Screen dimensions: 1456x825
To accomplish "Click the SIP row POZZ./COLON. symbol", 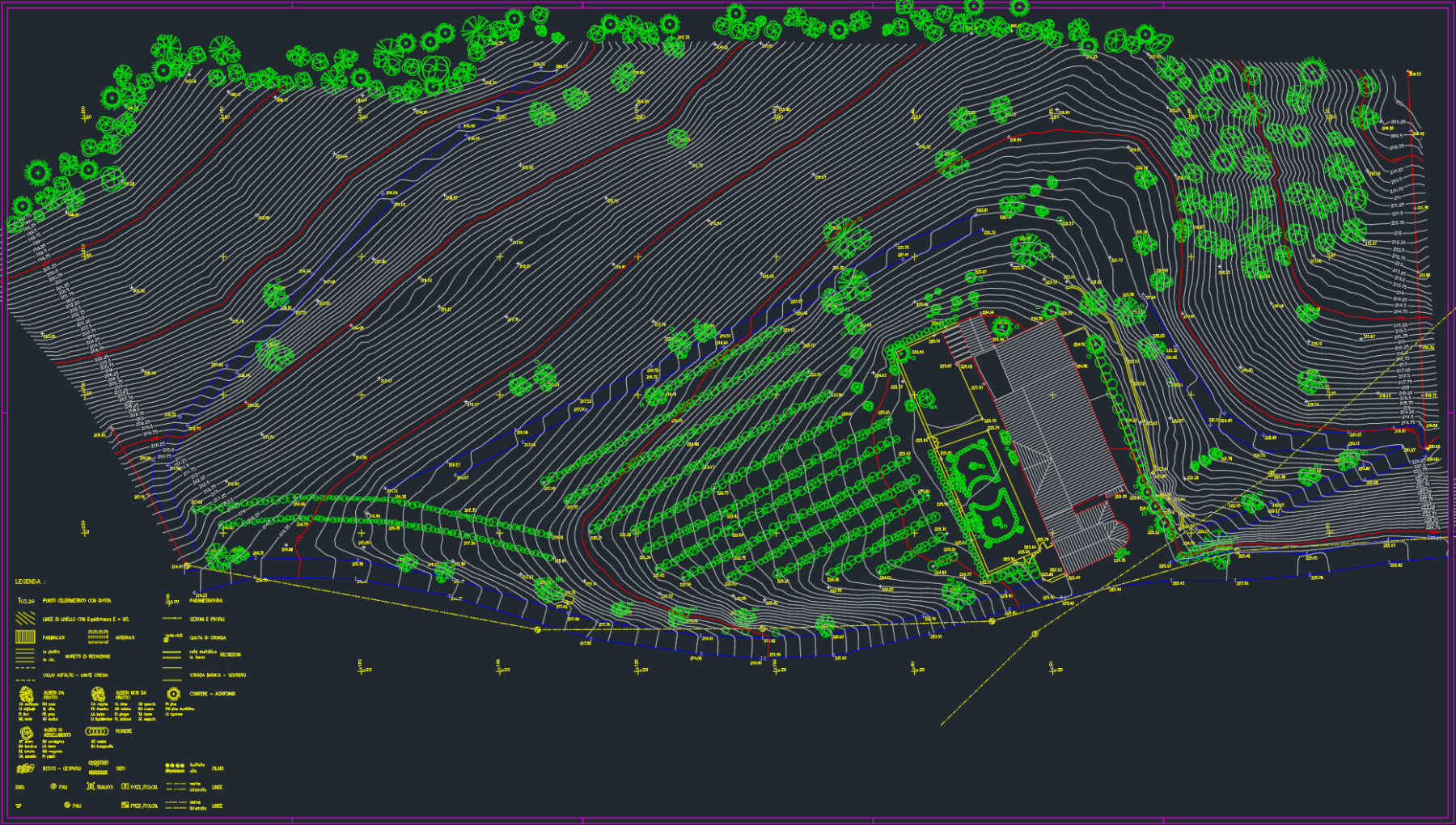I will 125,805.
